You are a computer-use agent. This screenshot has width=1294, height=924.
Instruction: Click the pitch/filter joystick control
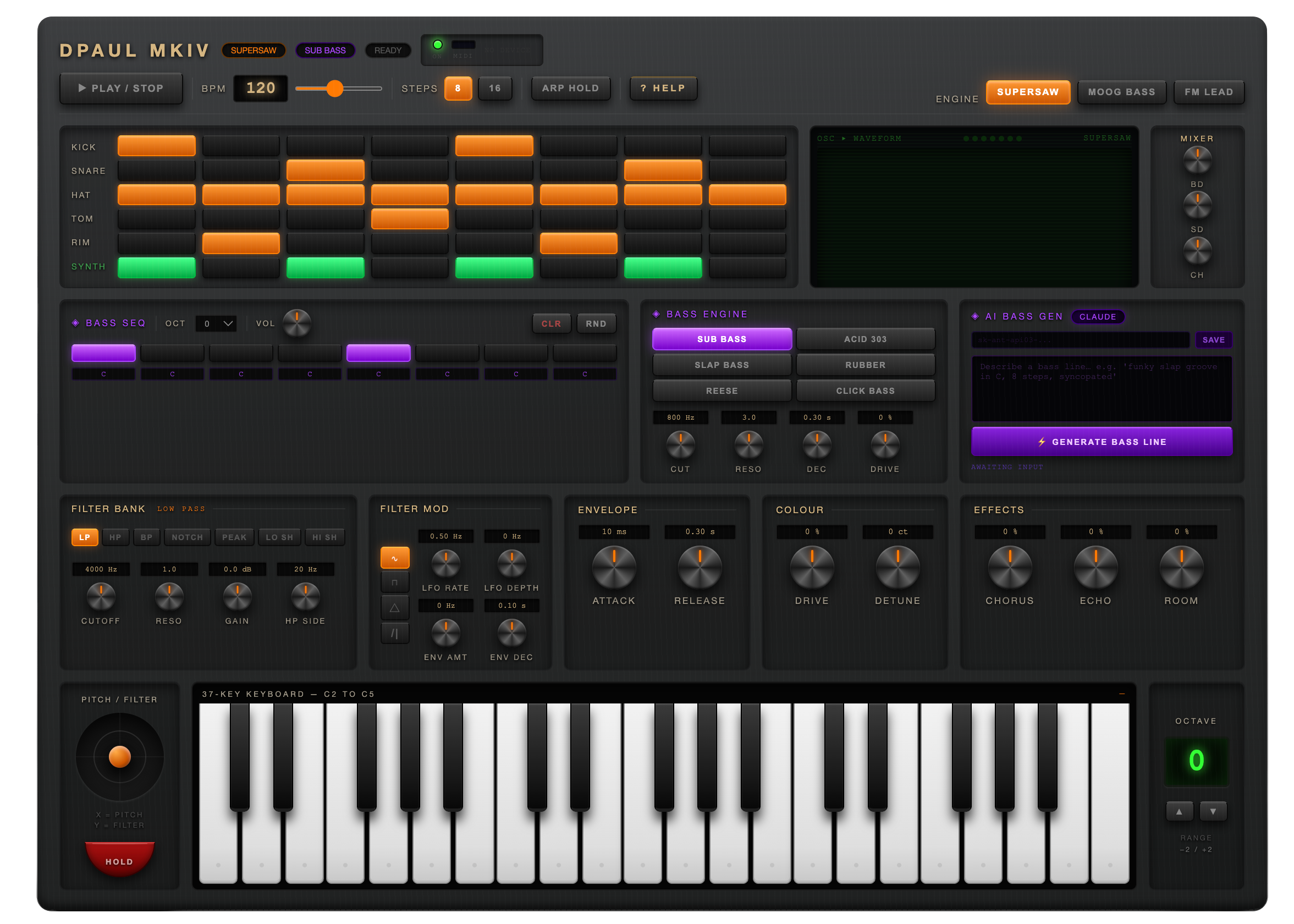point(119,757)
